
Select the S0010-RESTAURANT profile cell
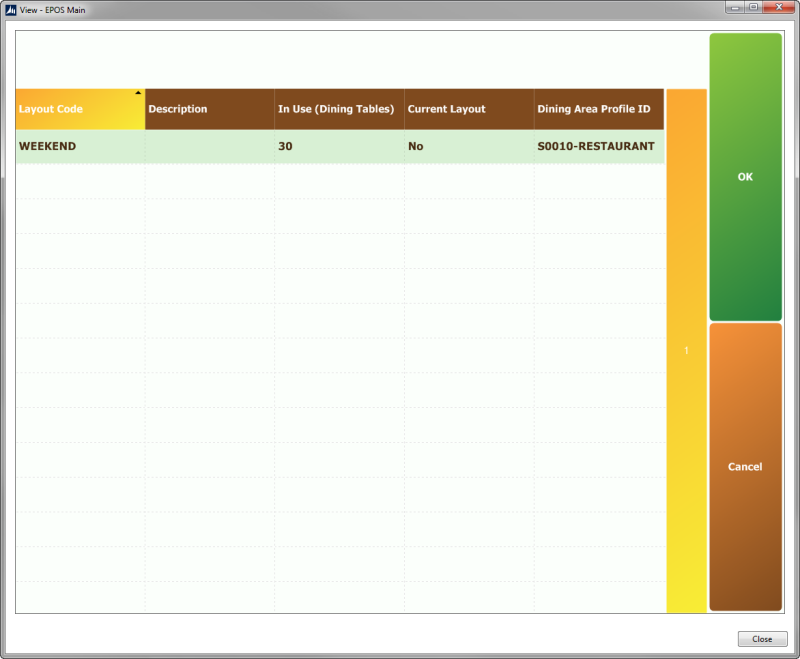(x=598, y=146)
